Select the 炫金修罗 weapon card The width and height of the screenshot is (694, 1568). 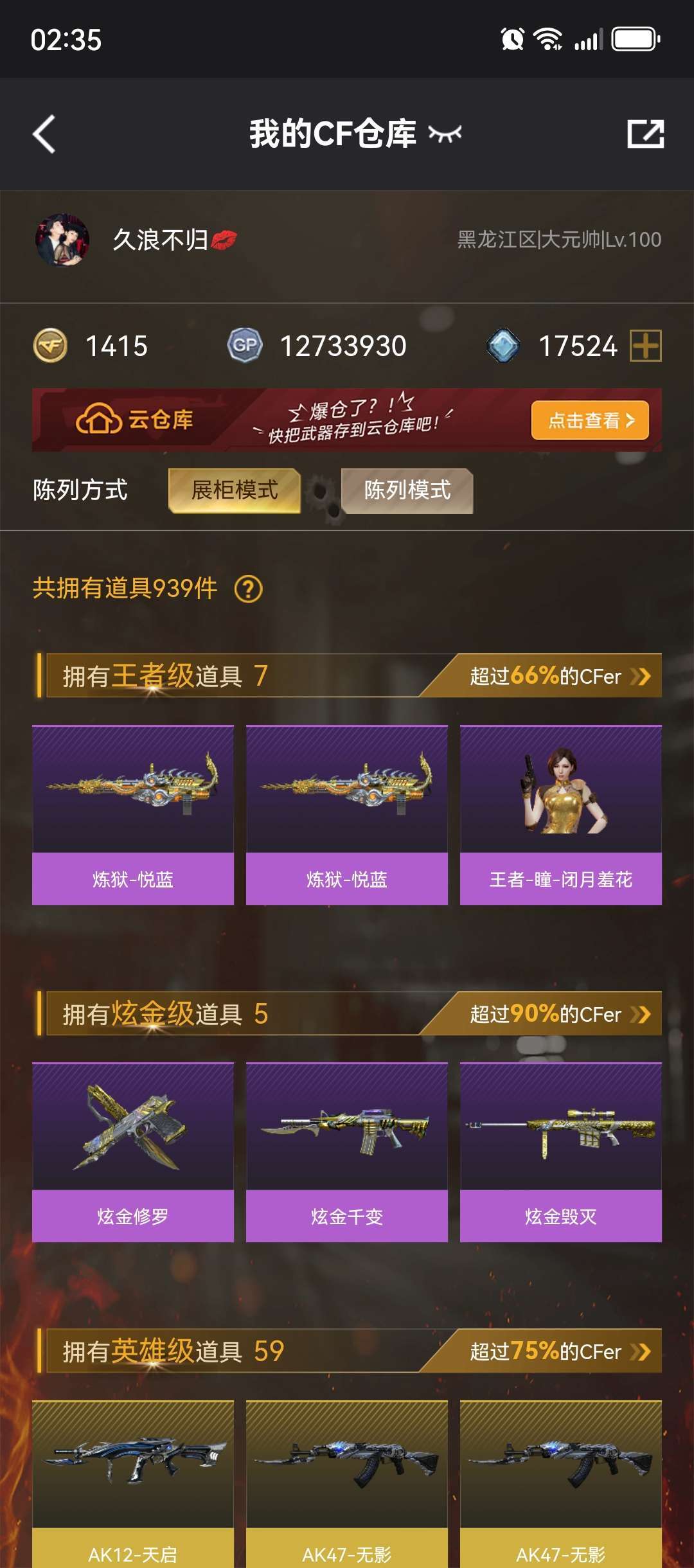133,1152
